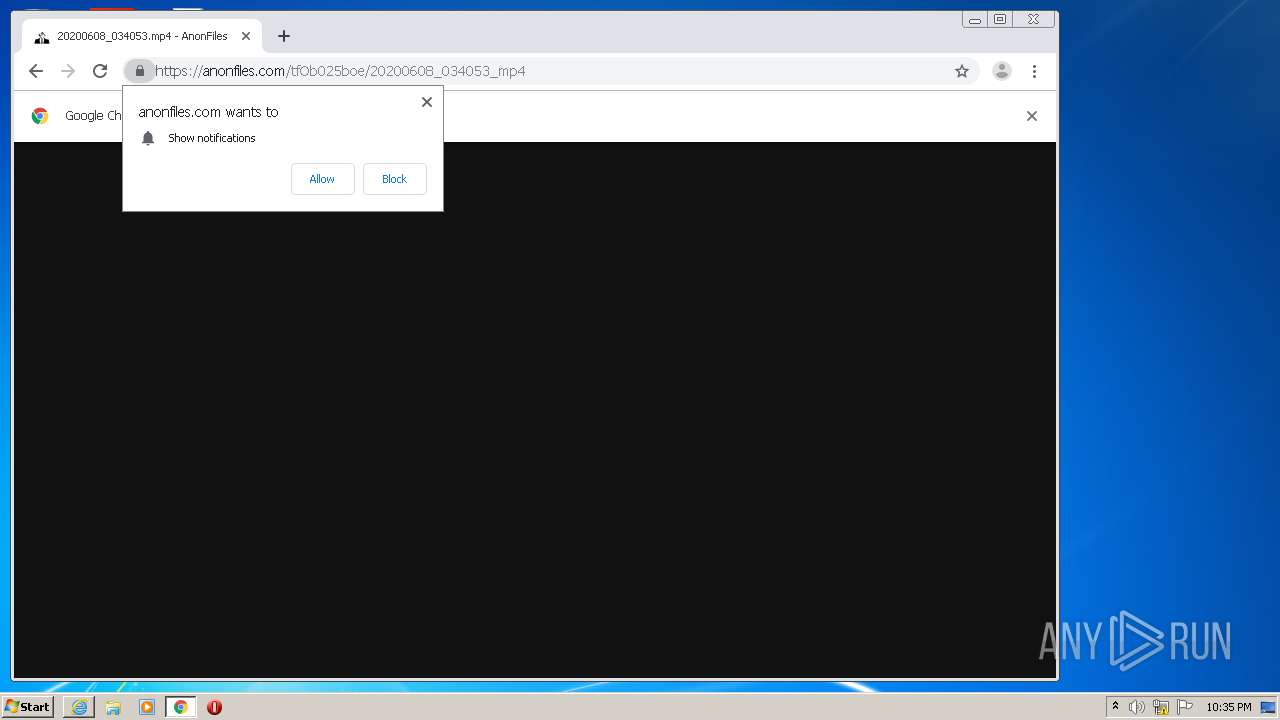This screenshot has width=1280, height=720.
Task: Bookmark this page with star icon
Action: point(962,71)
